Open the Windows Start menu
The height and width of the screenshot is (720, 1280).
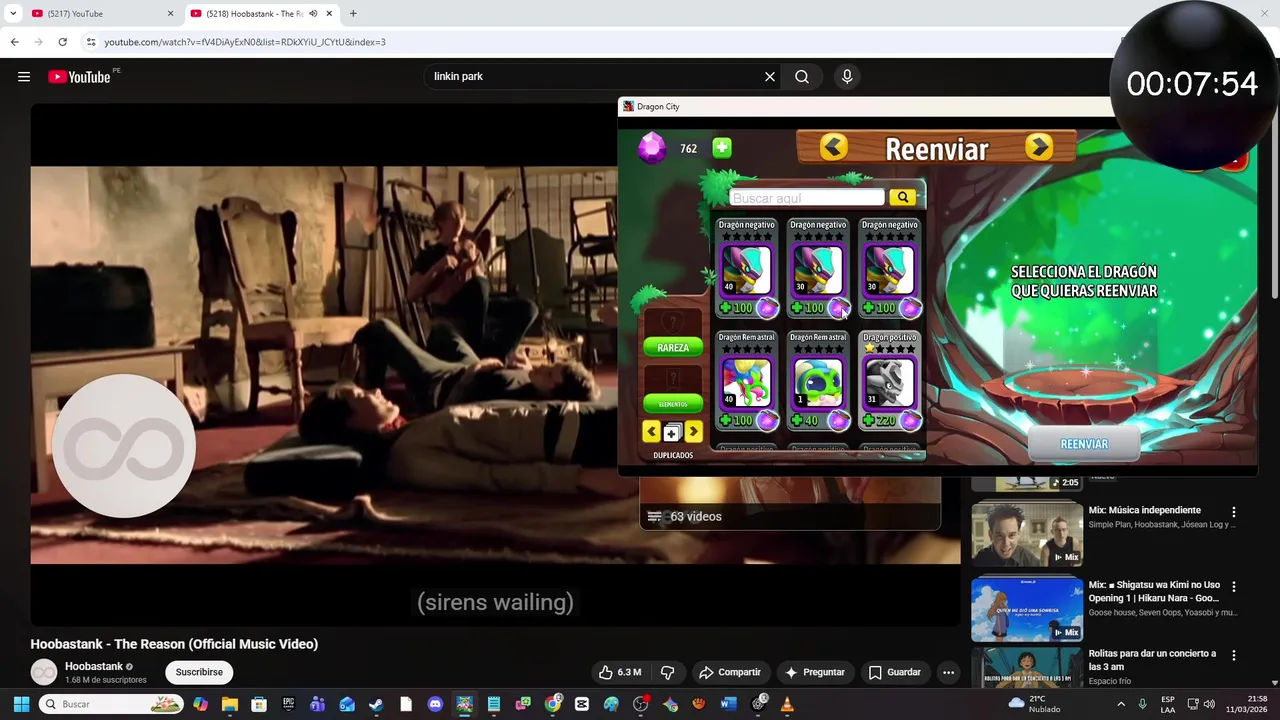pos(21,704)
